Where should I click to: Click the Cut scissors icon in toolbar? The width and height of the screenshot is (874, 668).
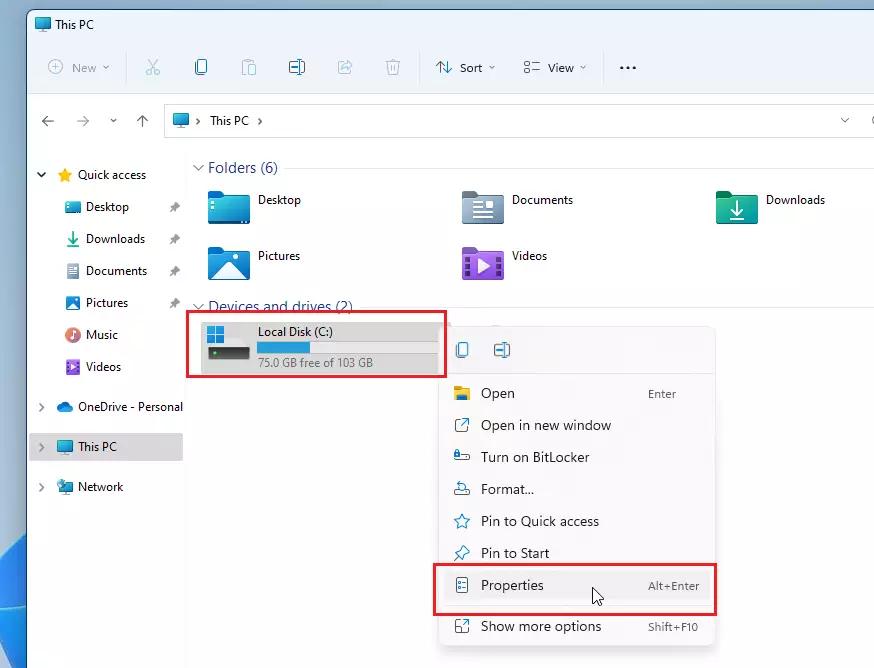tap(152, 67)
